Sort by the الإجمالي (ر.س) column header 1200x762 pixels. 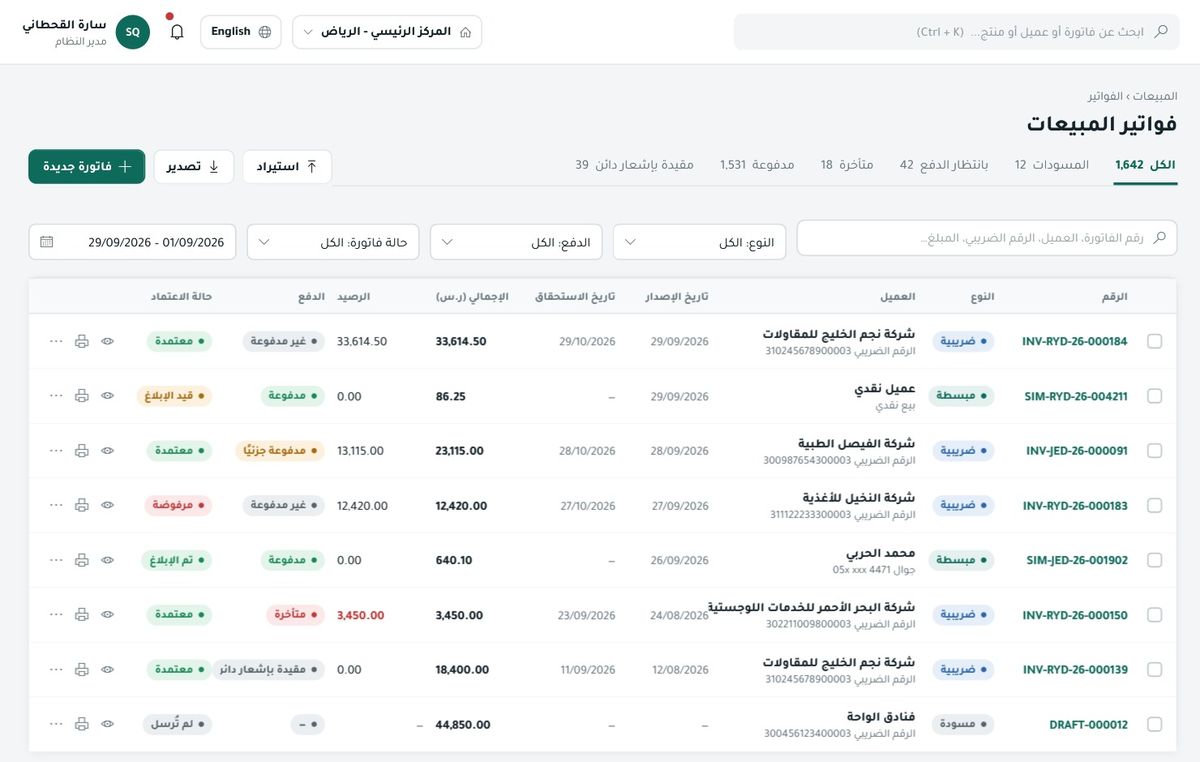pyautogui.click(x=472, y=297)
